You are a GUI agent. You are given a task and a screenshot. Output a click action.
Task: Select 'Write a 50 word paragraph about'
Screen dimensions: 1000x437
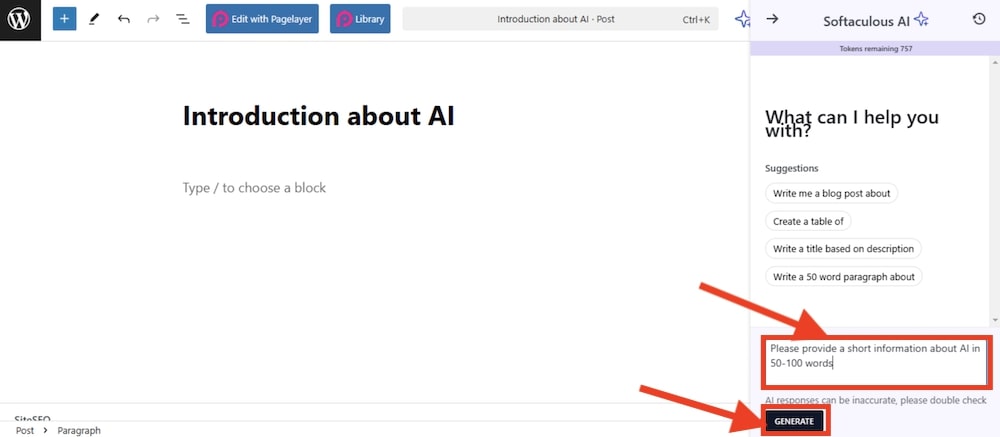tap(843, 276)
